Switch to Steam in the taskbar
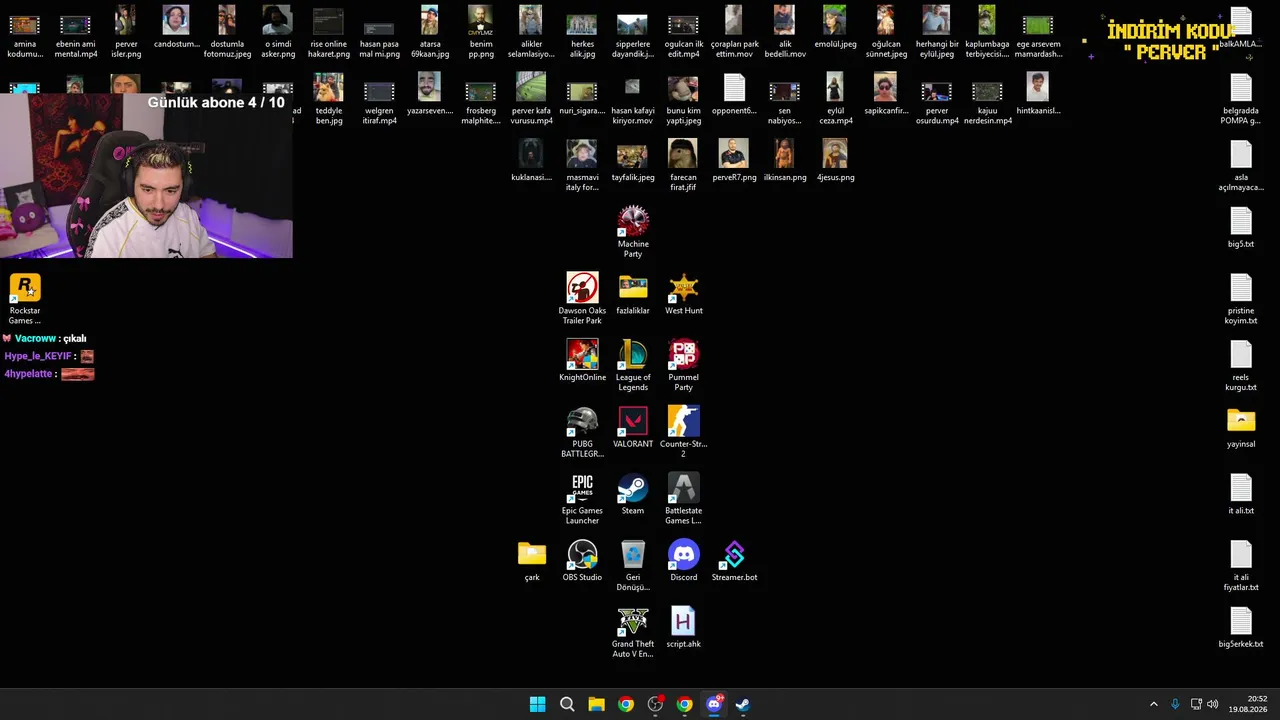The width and height of the screenshot is (1280, 720). point(743,704)
